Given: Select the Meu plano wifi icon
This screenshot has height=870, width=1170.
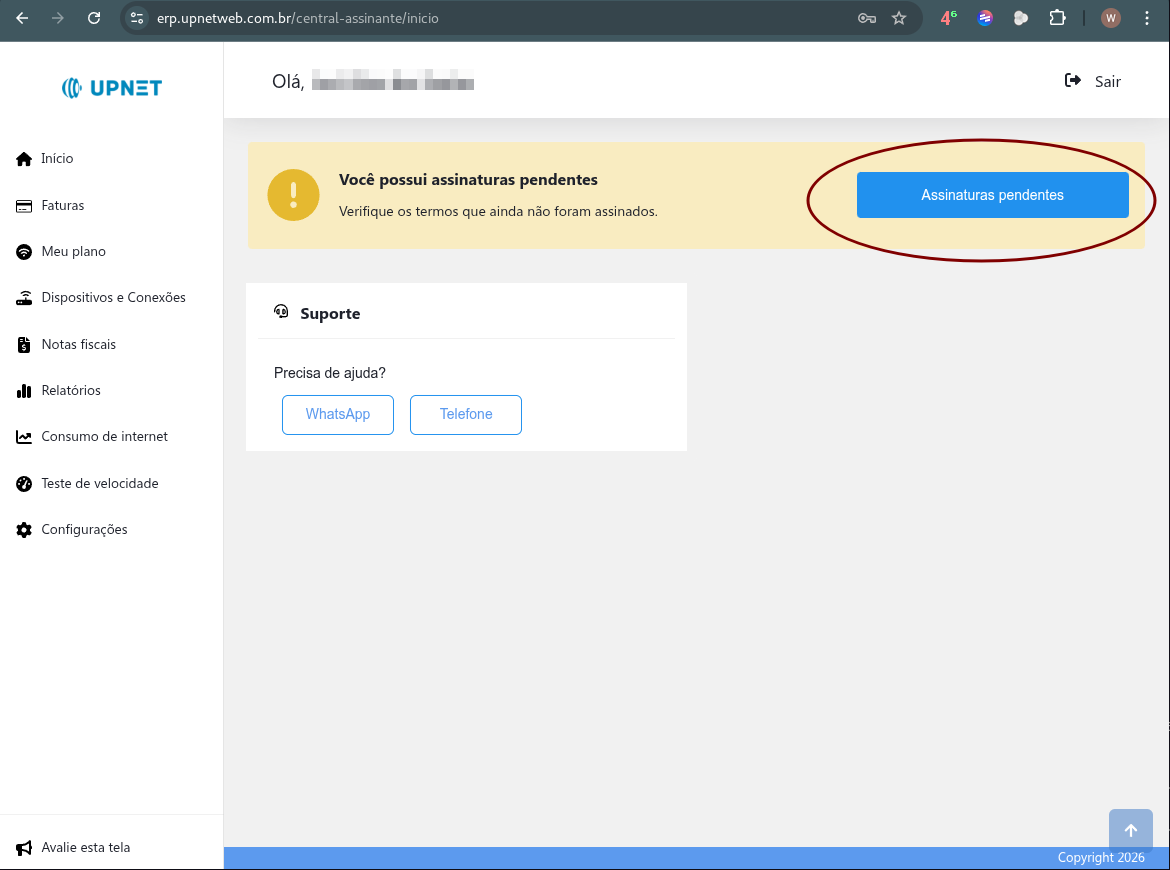Looking at the screenshot, I should (23, 251).
